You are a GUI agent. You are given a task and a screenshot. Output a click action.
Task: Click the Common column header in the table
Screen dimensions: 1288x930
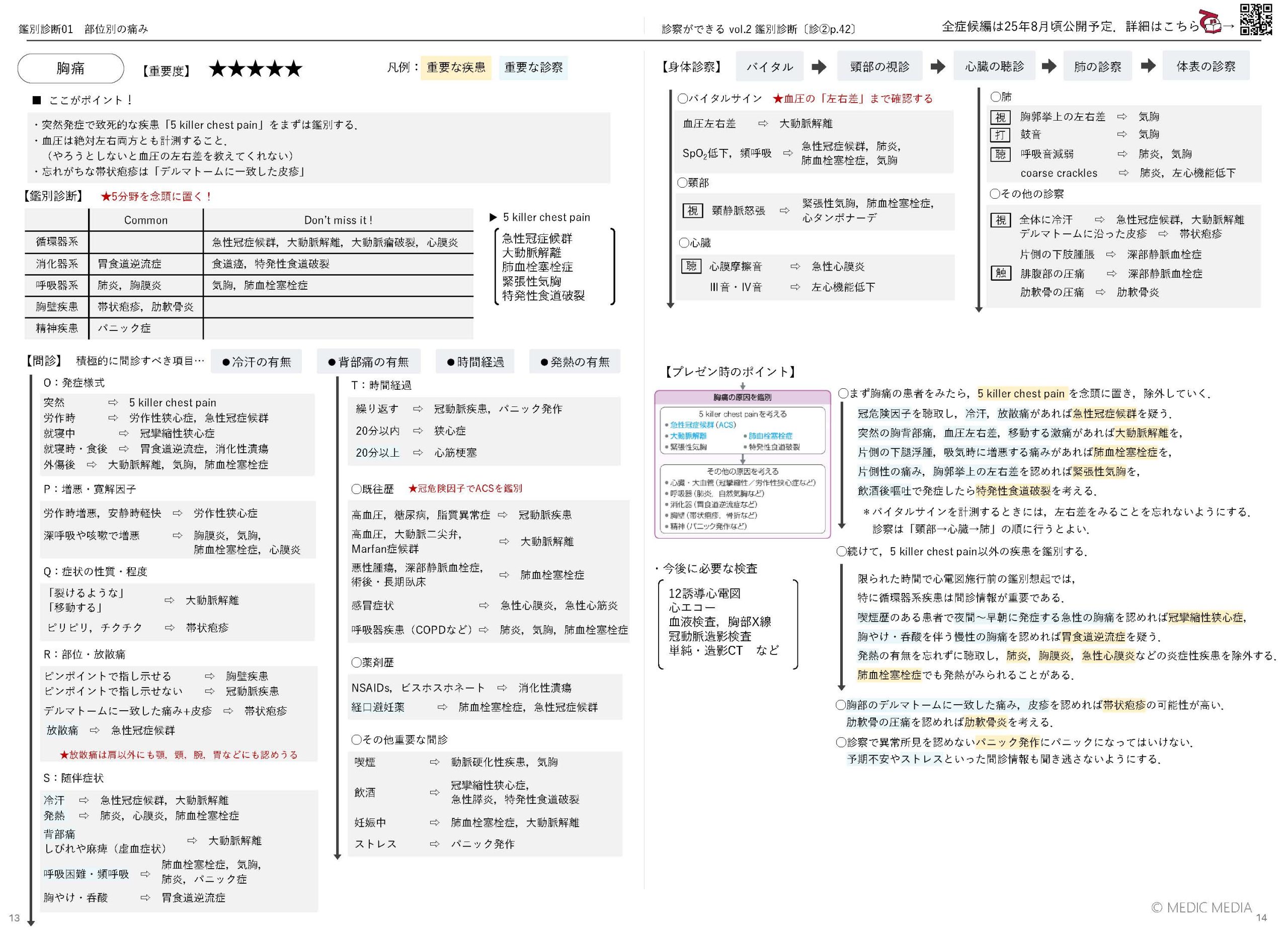(x=146, y=220)
